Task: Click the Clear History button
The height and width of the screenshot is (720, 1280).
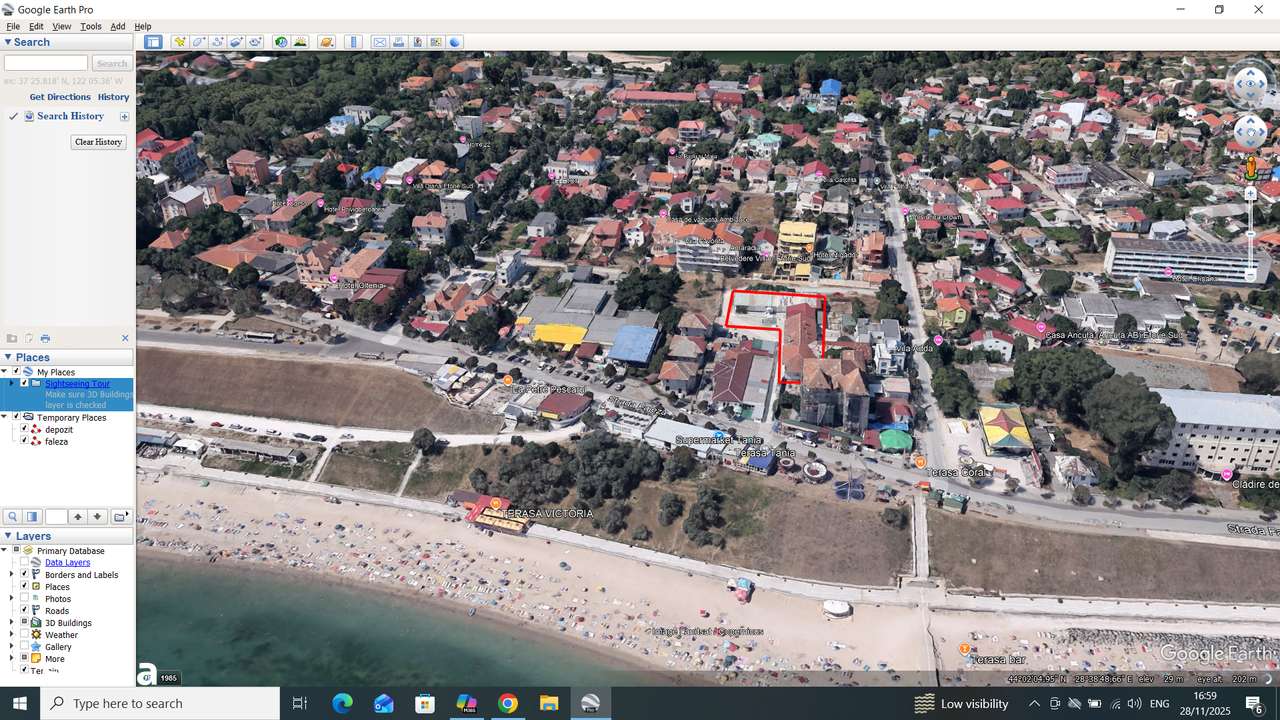Action: click(98, 141)
